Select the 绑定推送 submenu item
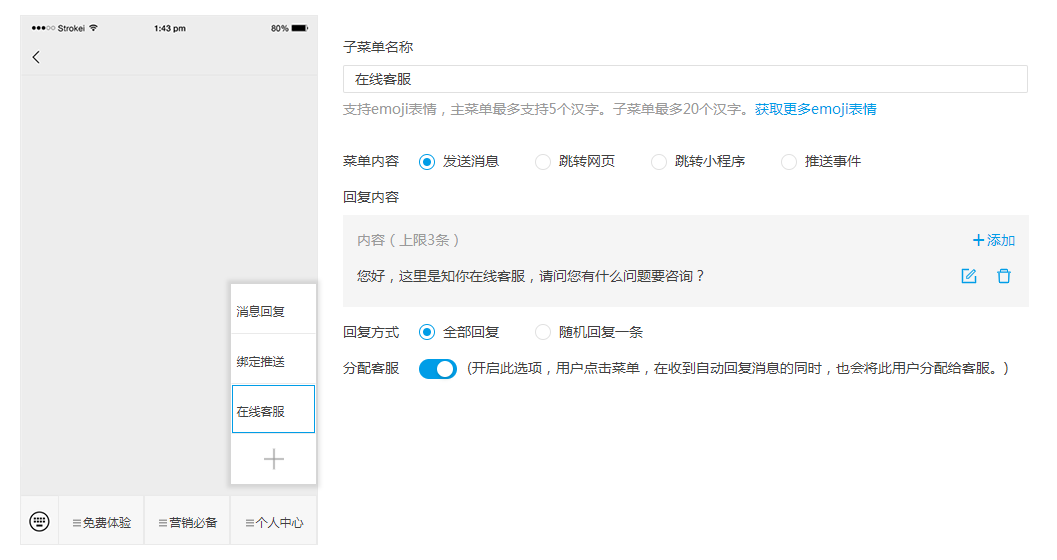 [x=273, y=361]
